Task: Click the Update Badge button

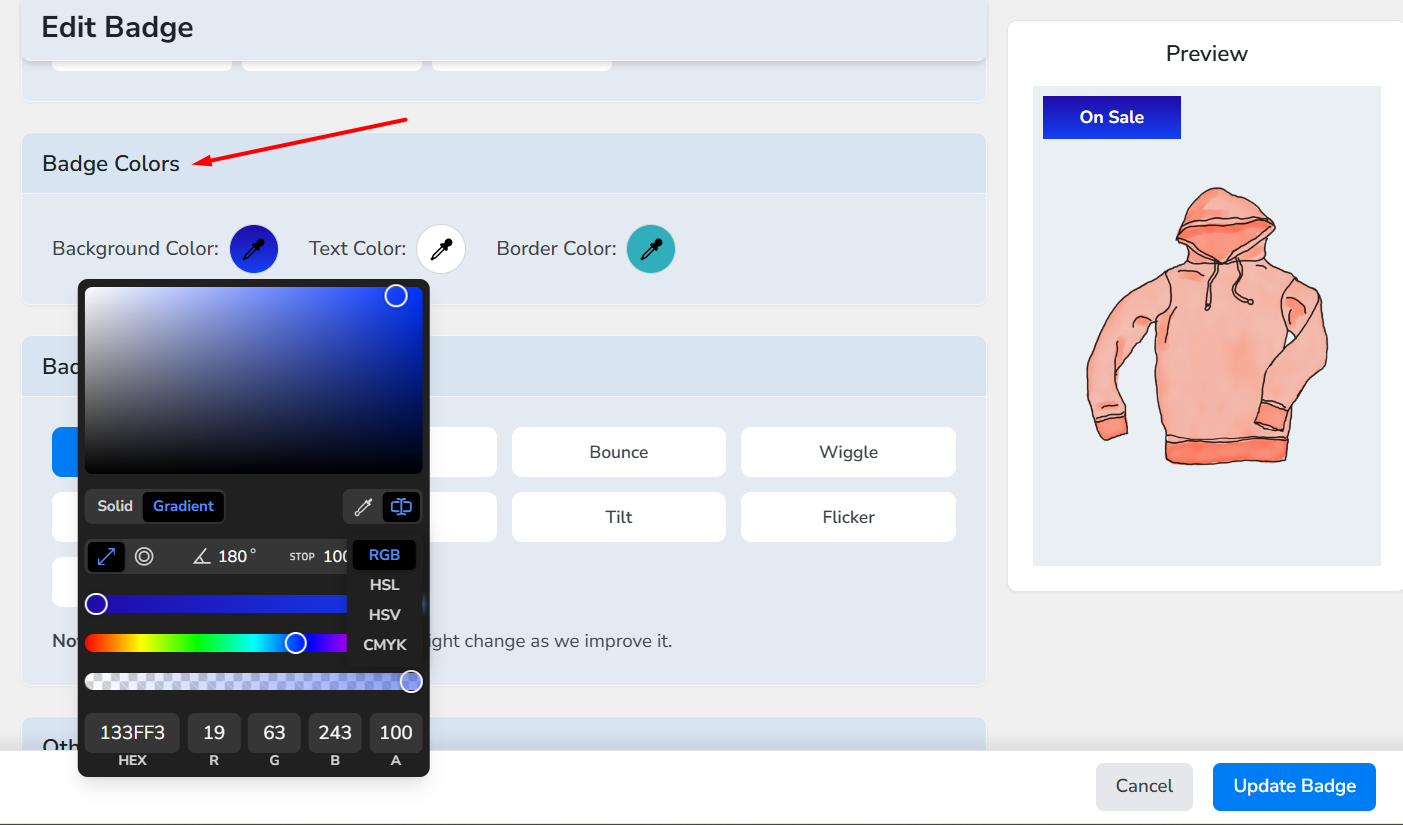Action: pyautogui.click(x=1294, y=786)
